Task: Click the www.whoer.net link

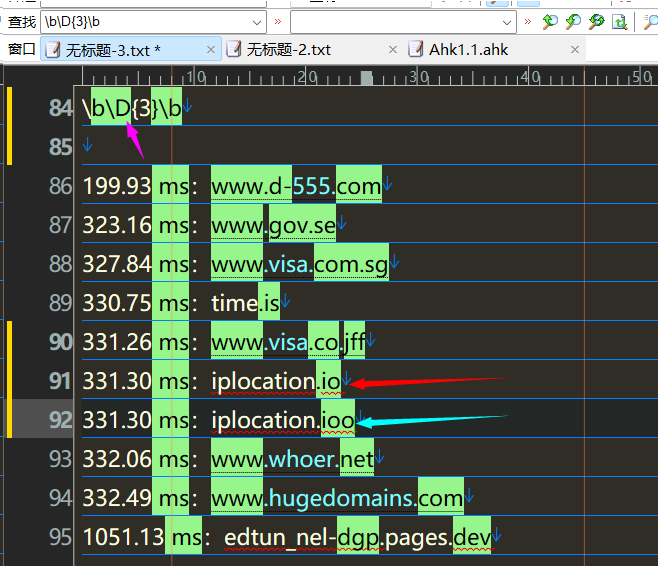Action: tap(292, 459)
